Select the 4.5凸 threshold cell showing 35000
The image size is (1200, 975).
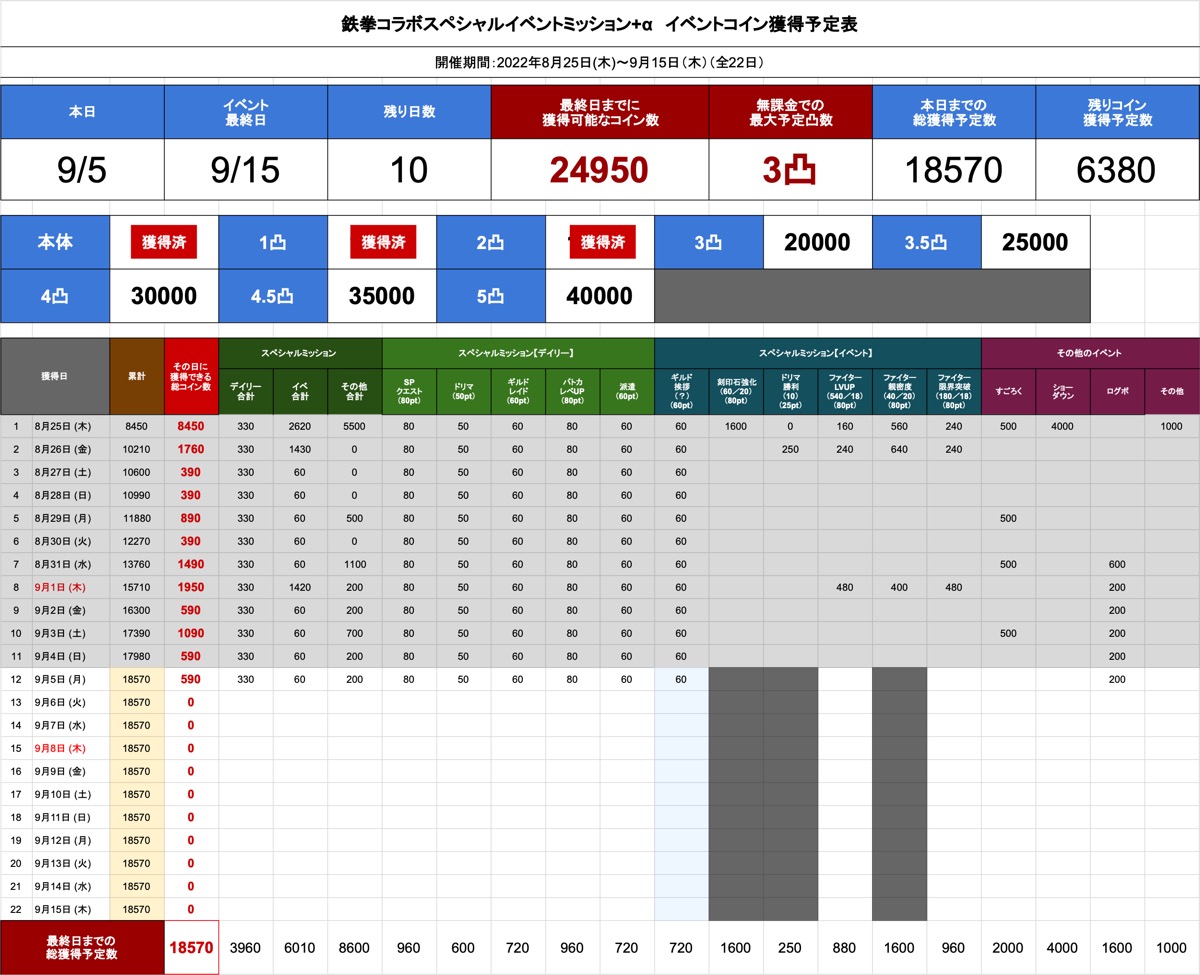tap(382, 296)
